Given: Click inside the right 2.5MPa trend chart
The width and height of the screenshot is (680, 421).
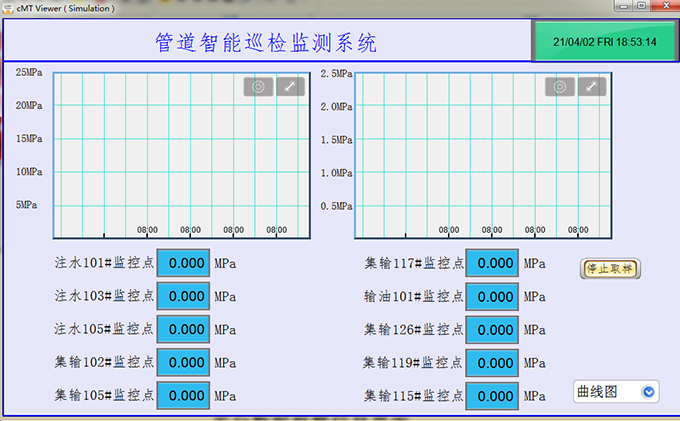Looking at the screenshot, I should 482,160.
